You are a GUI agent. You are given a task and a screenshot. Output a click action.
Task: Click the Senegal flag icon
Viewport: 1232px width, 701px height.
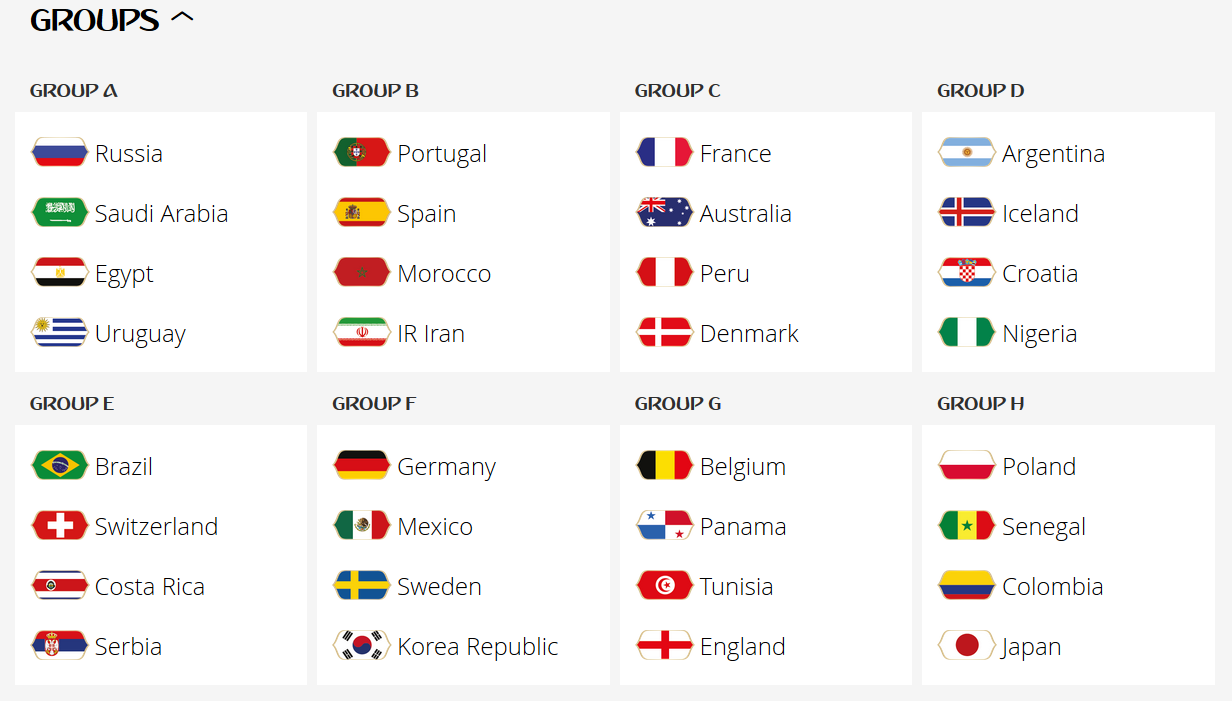click(x=967, y=526)
